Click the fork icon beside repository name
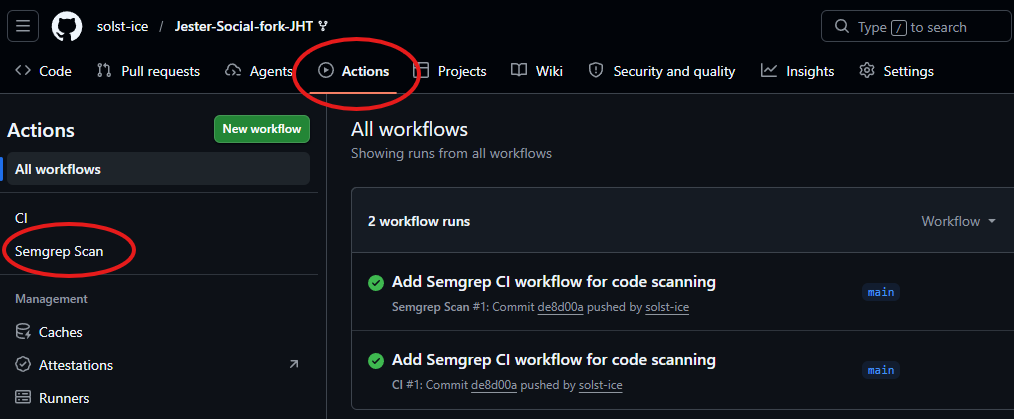The width and height of the screenshot is (1014, 419). [323, 27]
